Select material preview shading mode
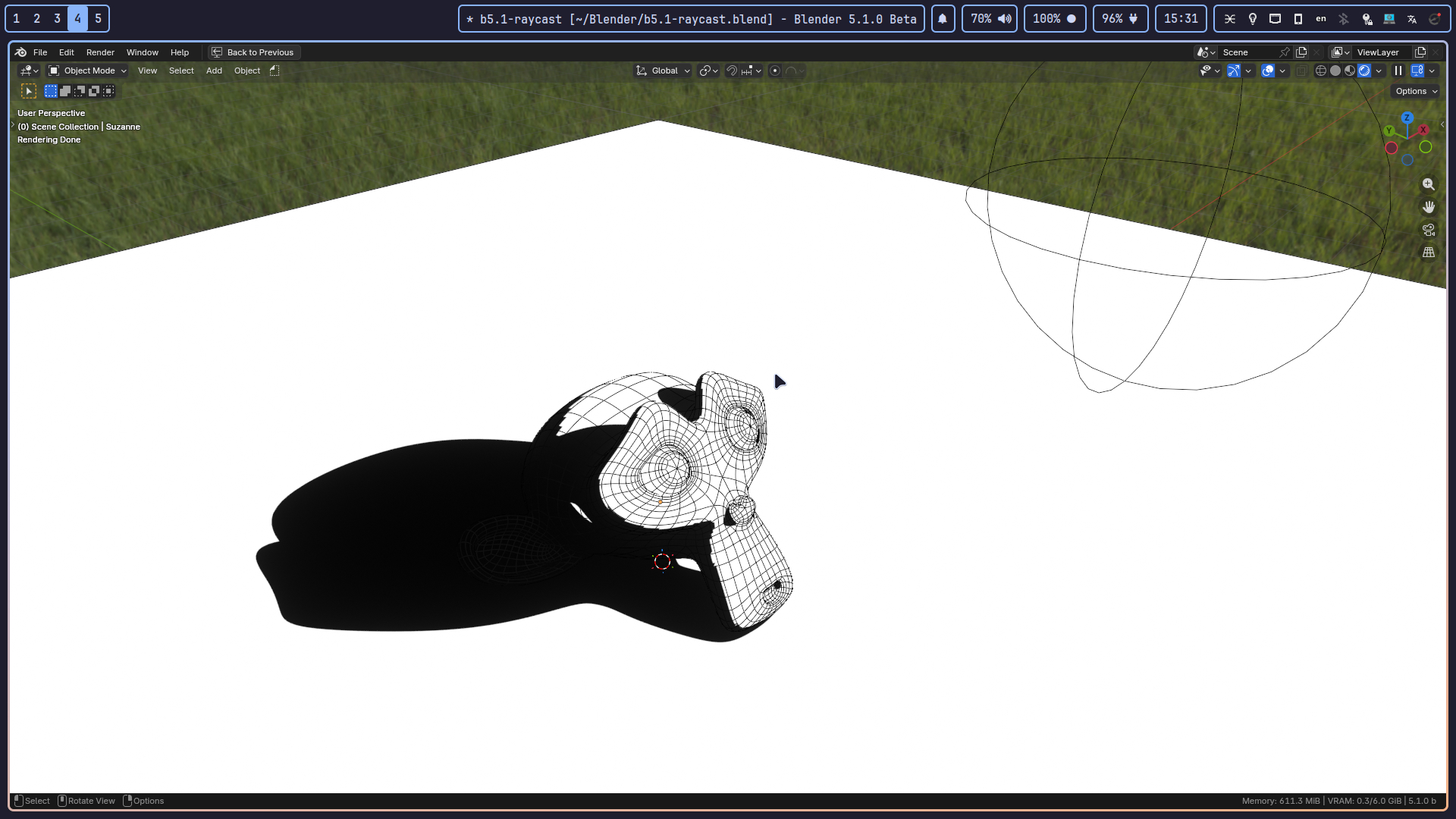 tap(1350, 71)
